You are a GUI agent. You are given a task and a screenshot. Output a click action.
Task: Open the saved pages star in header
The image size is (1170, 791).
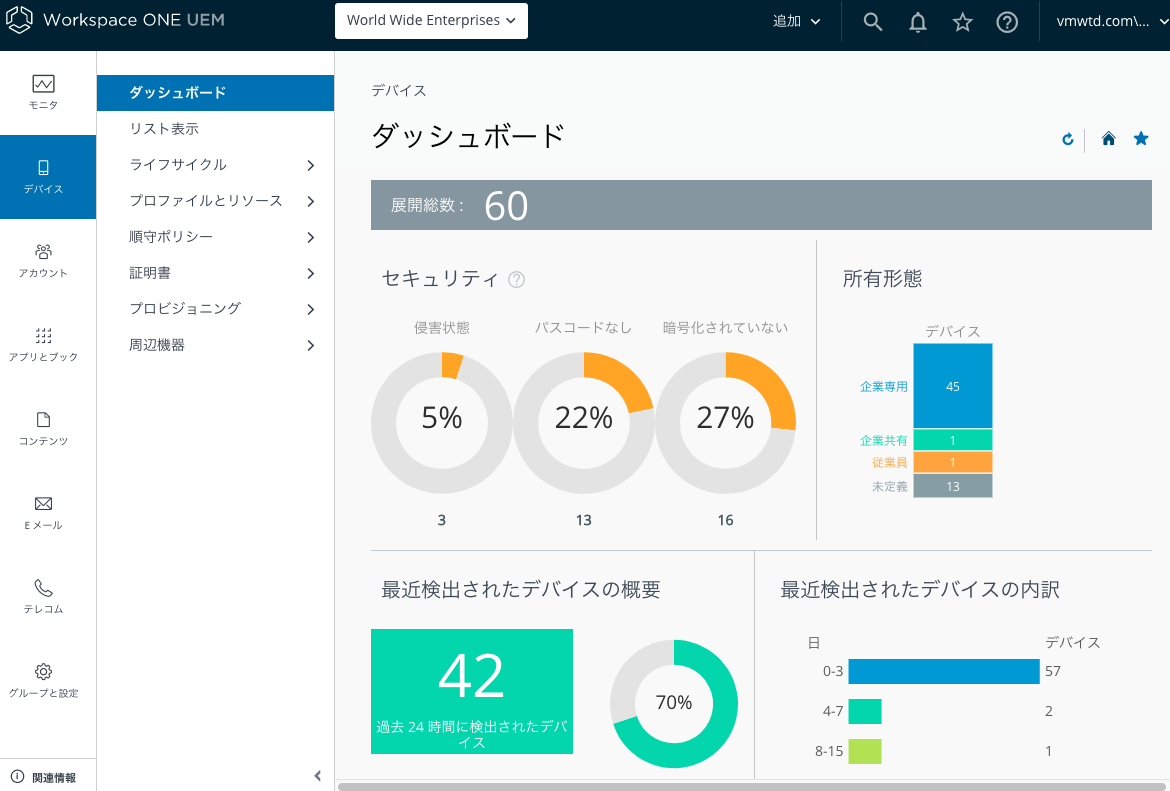pos(963,22)
